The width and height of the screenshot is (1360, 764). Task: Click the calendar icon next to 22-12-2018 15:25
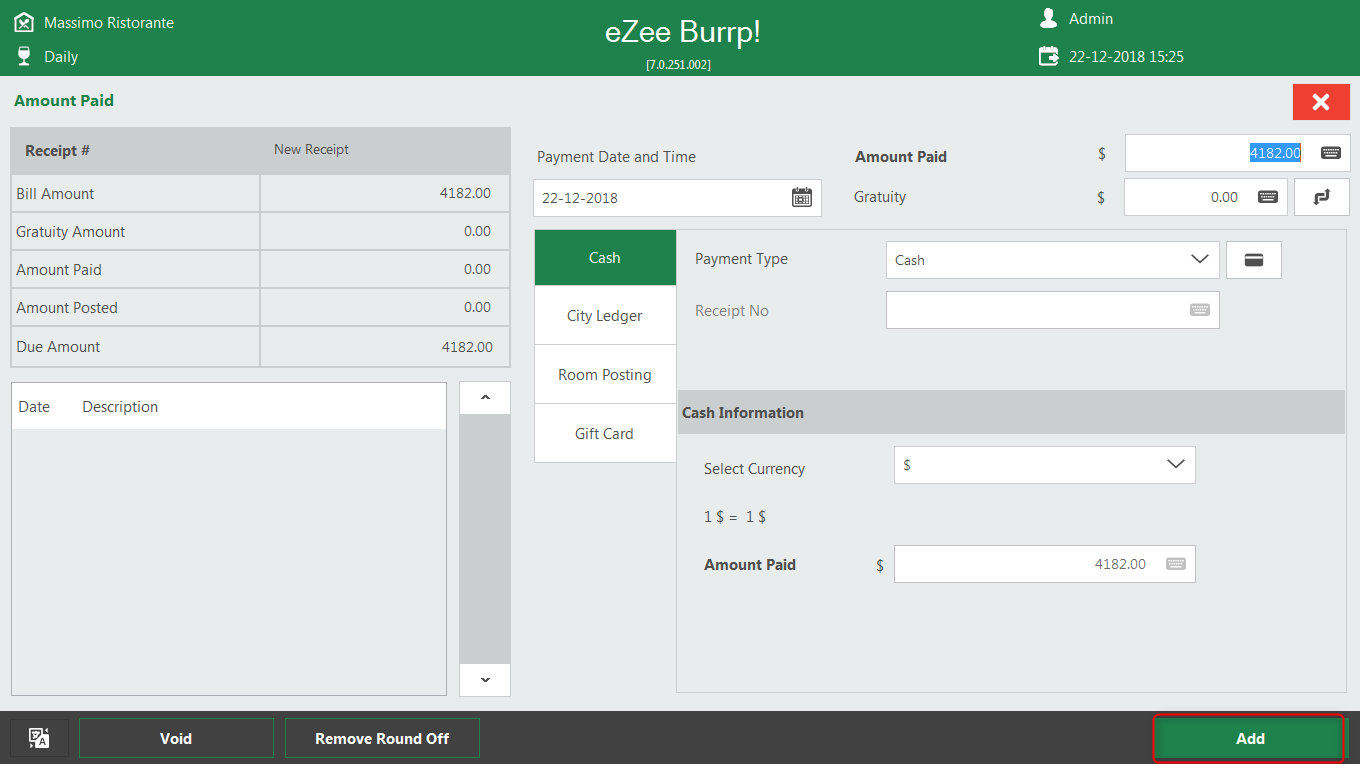click(x=1048, y=56)
